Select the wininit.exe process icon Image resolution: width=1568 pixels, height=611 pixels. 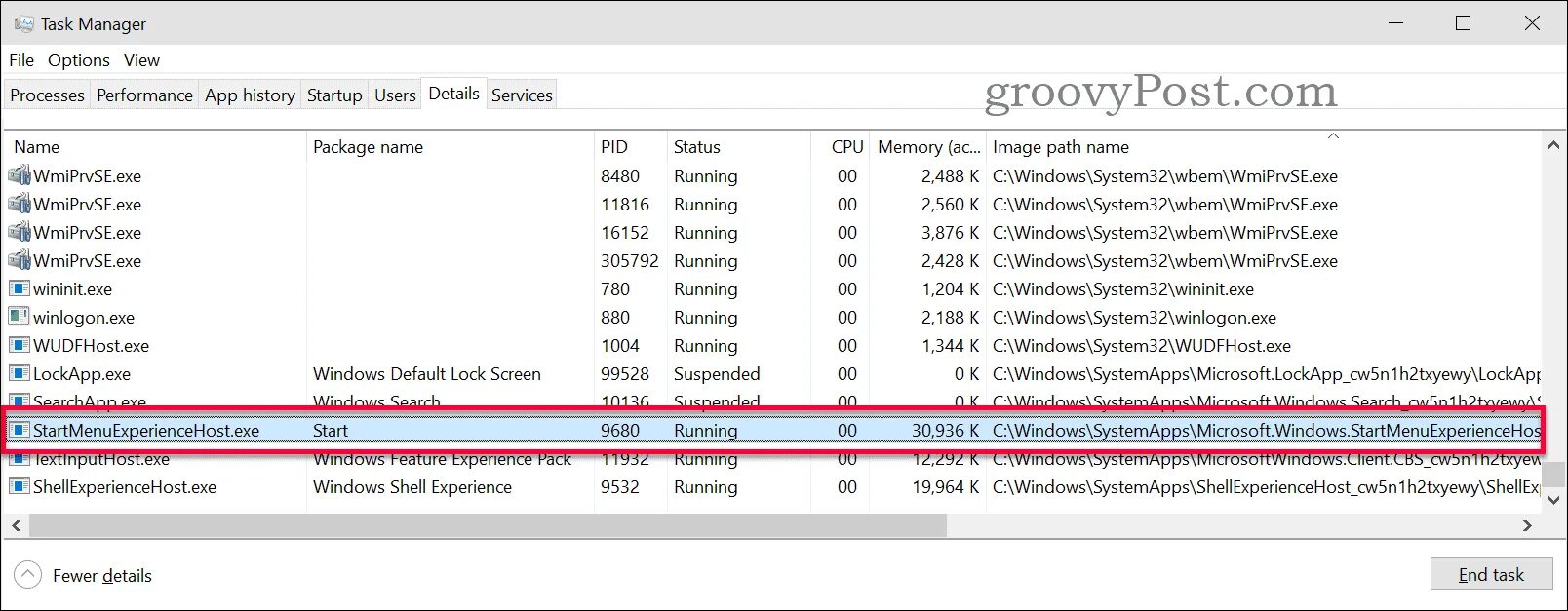point(20,288)
